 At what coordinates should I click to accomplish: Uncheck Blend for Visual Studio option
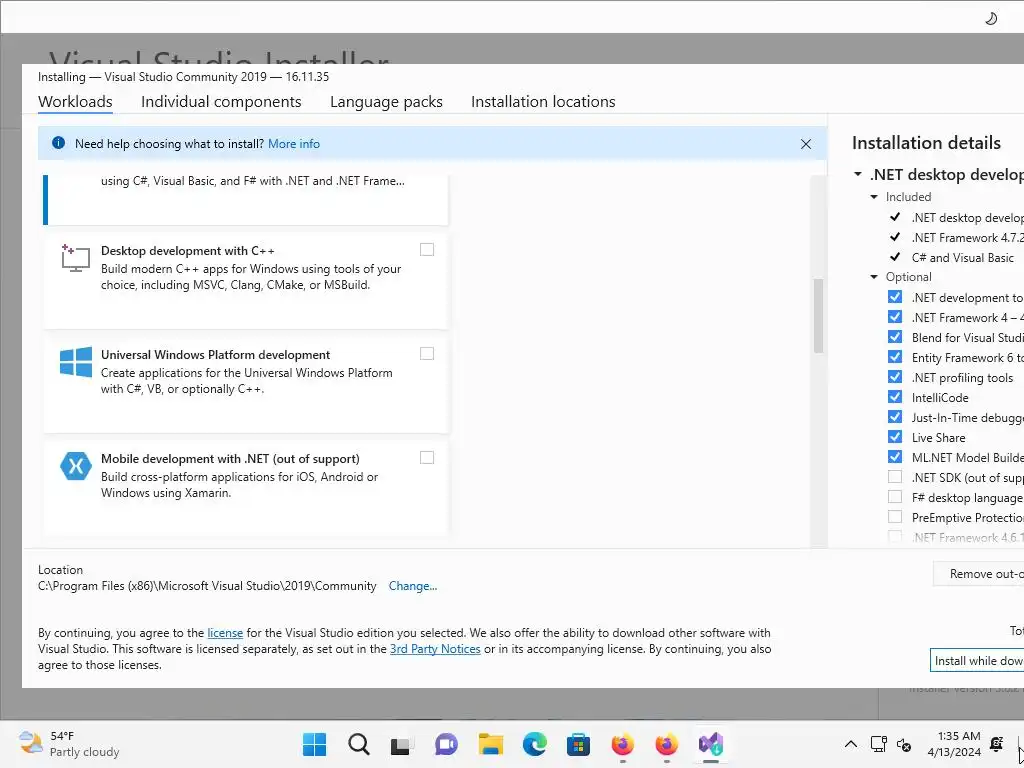click(x=895, y=337)
